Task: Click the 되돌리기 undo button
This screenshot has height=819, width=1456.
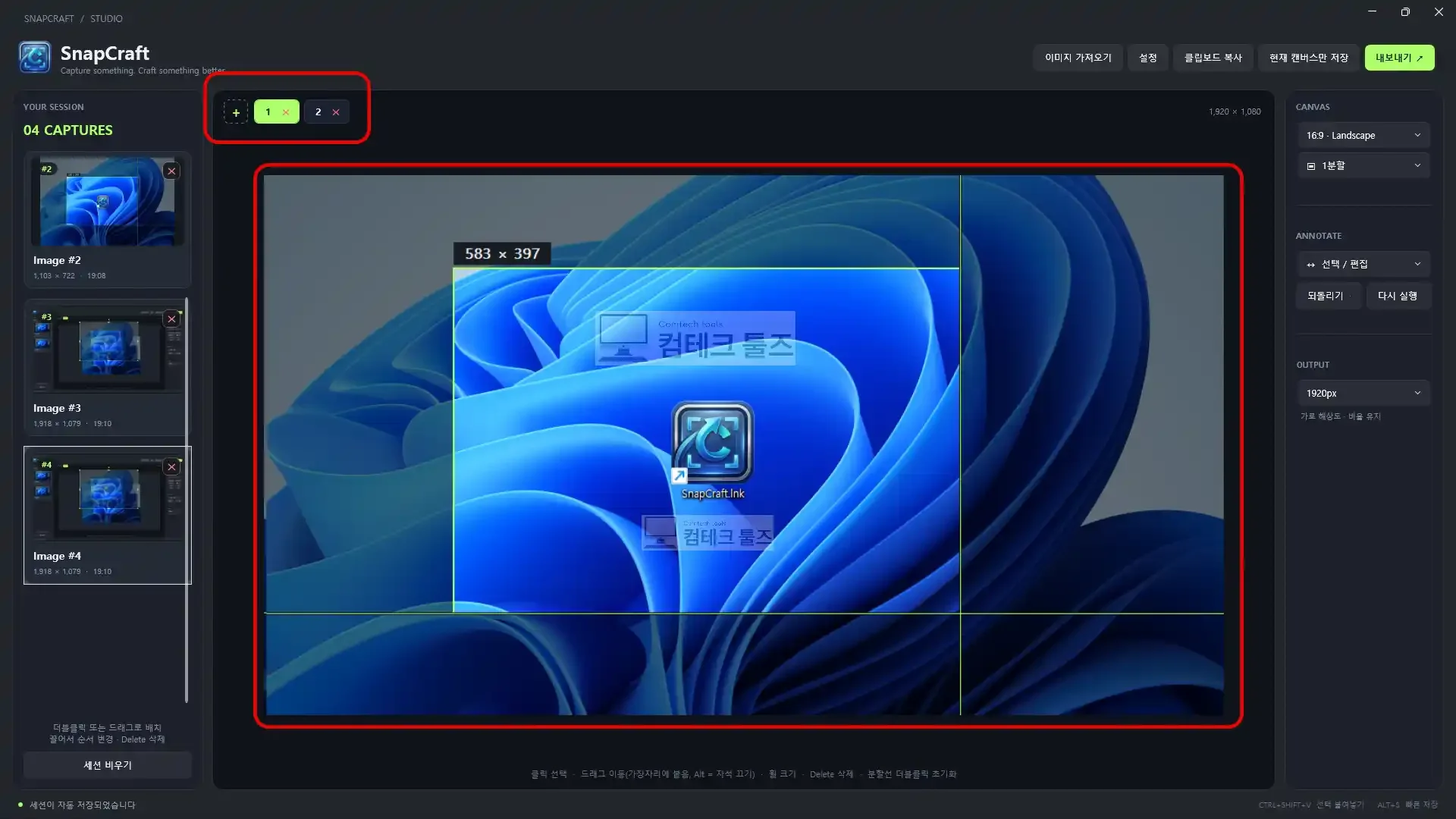Action: coord(1329,297)
